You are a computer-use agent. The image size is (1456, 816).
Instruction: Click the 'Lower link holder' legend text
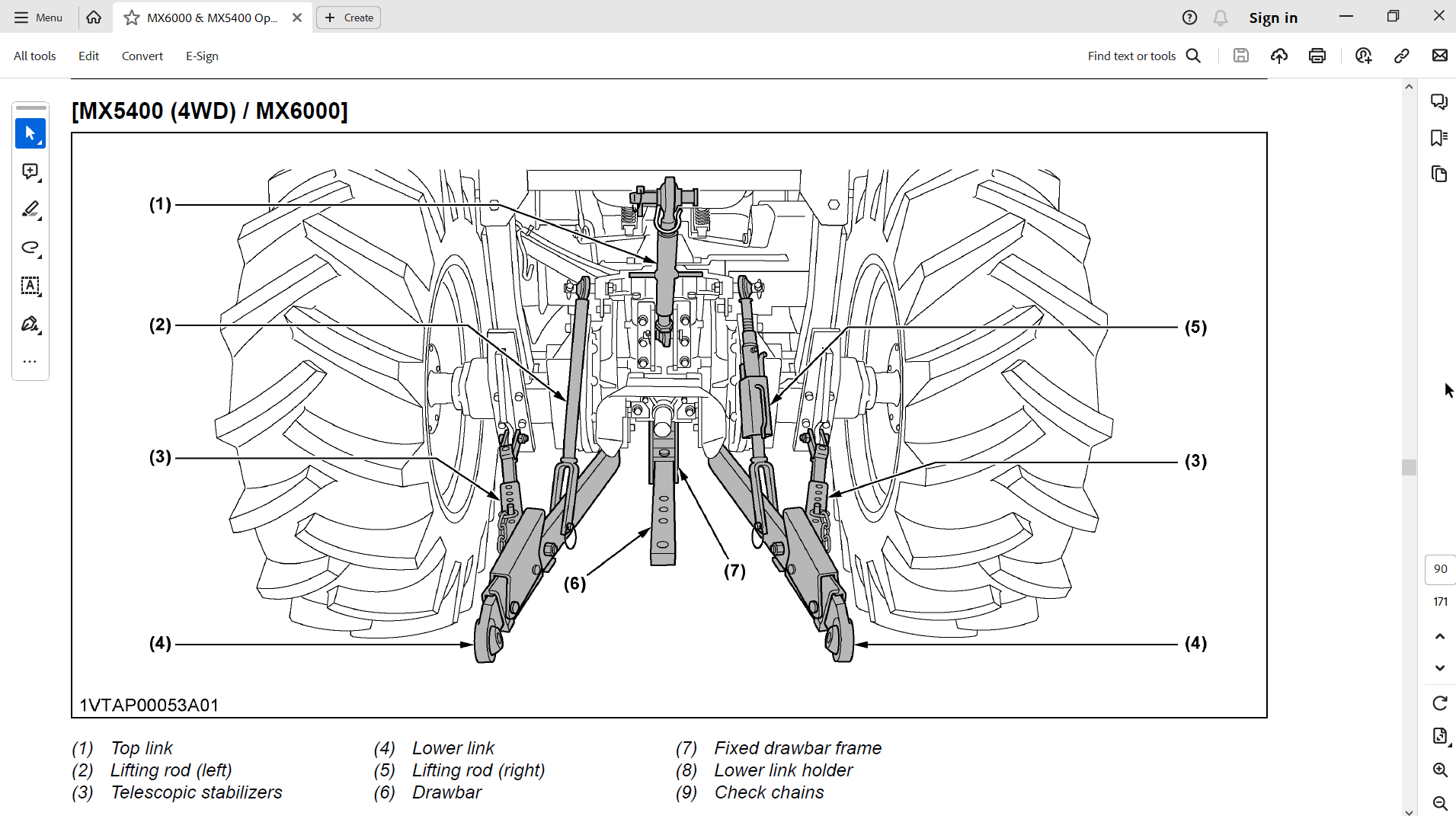[783, 770]
